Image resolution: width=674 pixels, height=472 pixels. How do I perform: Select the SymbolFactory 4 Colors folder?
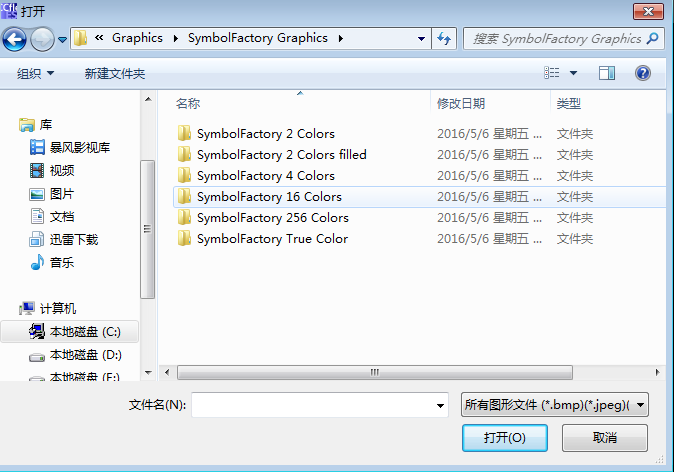click(266, 176)
